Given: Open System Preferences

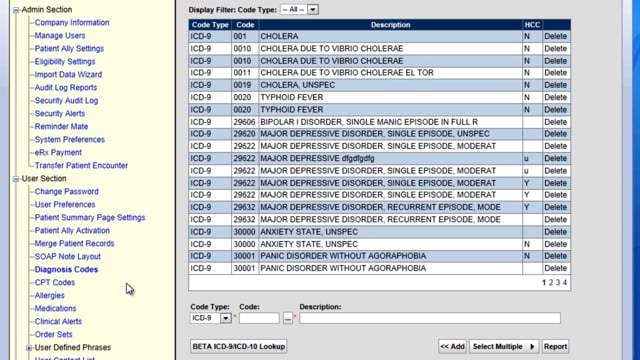Looking at the screenshot, I should 70,140.
